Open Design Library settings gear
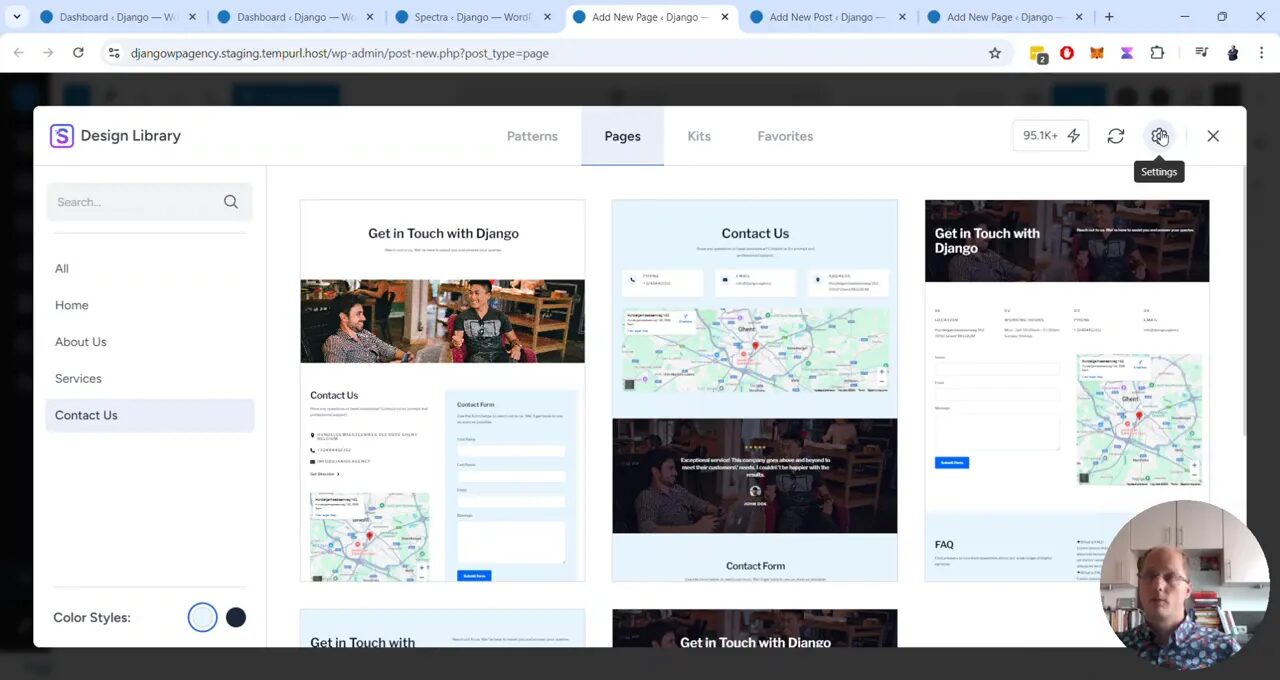This screenshot has width=1280, height=680. tap(1159, 136)
